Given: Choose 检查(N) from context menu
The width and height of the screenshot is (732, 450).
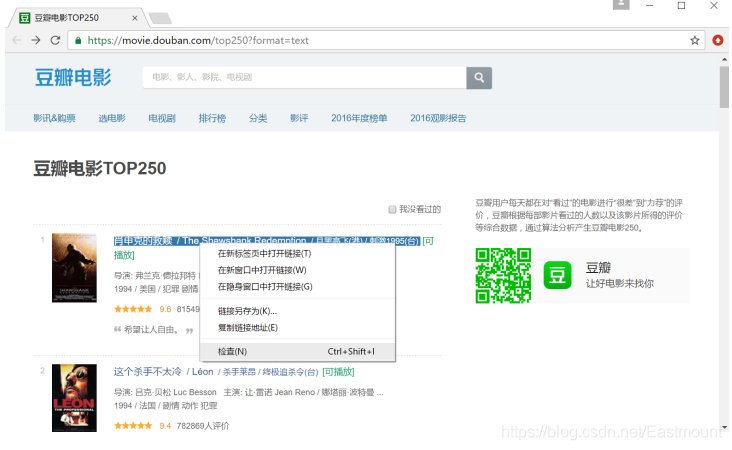Looking at the screenshot, I should (x=297, y=352).
